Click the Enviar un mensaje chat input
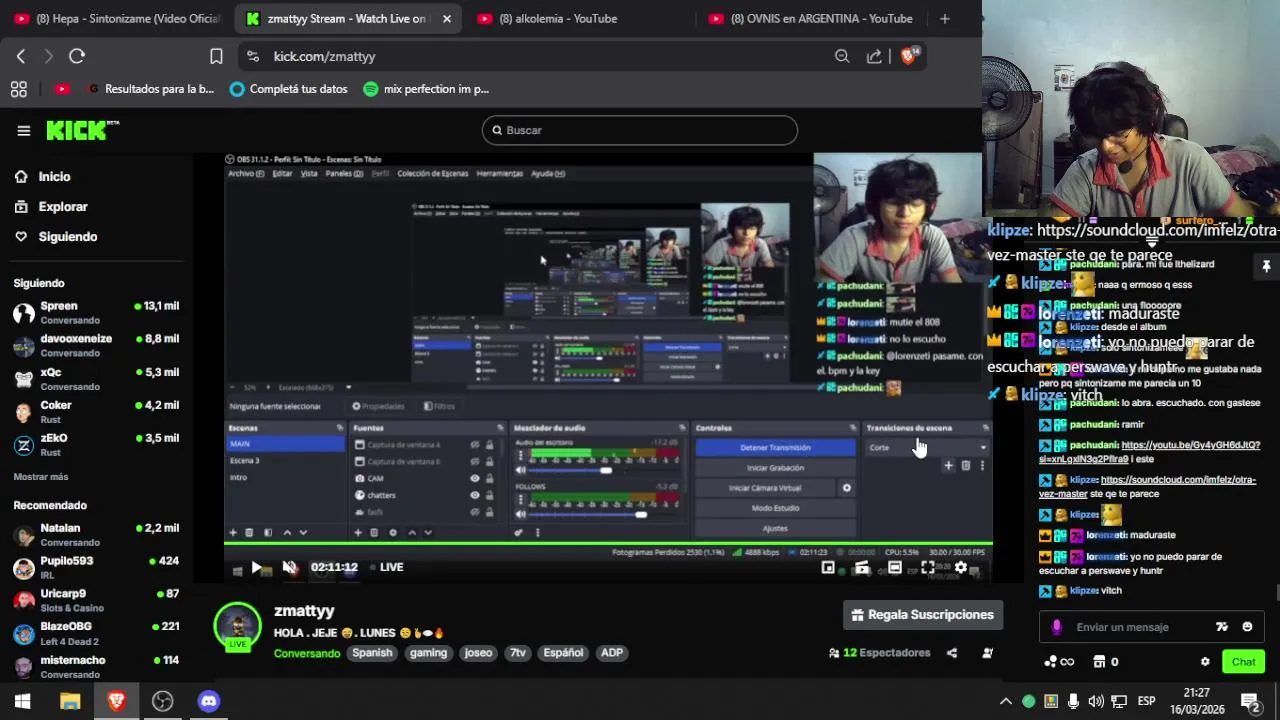 tap(1122, 627)
